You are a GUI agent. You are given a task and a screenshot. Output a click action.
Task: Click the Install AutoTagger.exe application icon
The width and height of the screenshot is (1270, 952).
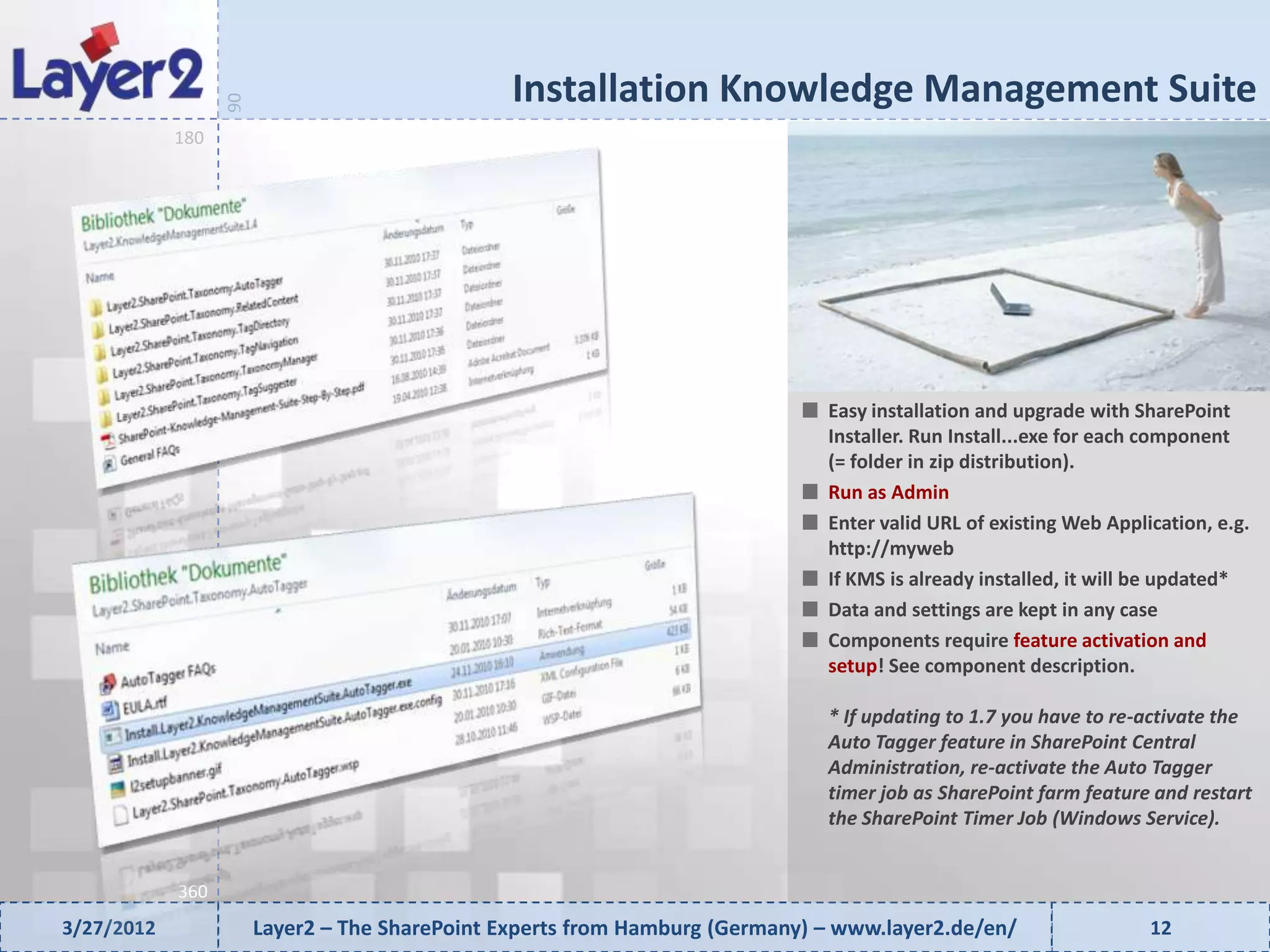click(113, 737)
